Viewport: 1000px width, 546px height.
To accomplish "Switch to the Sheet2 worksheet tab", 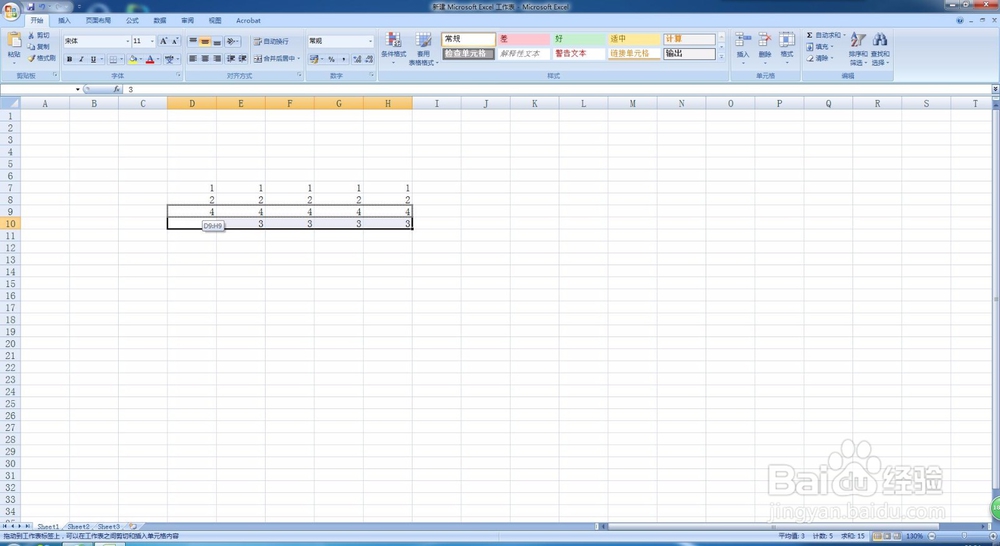I will click(x=78, y=527).
